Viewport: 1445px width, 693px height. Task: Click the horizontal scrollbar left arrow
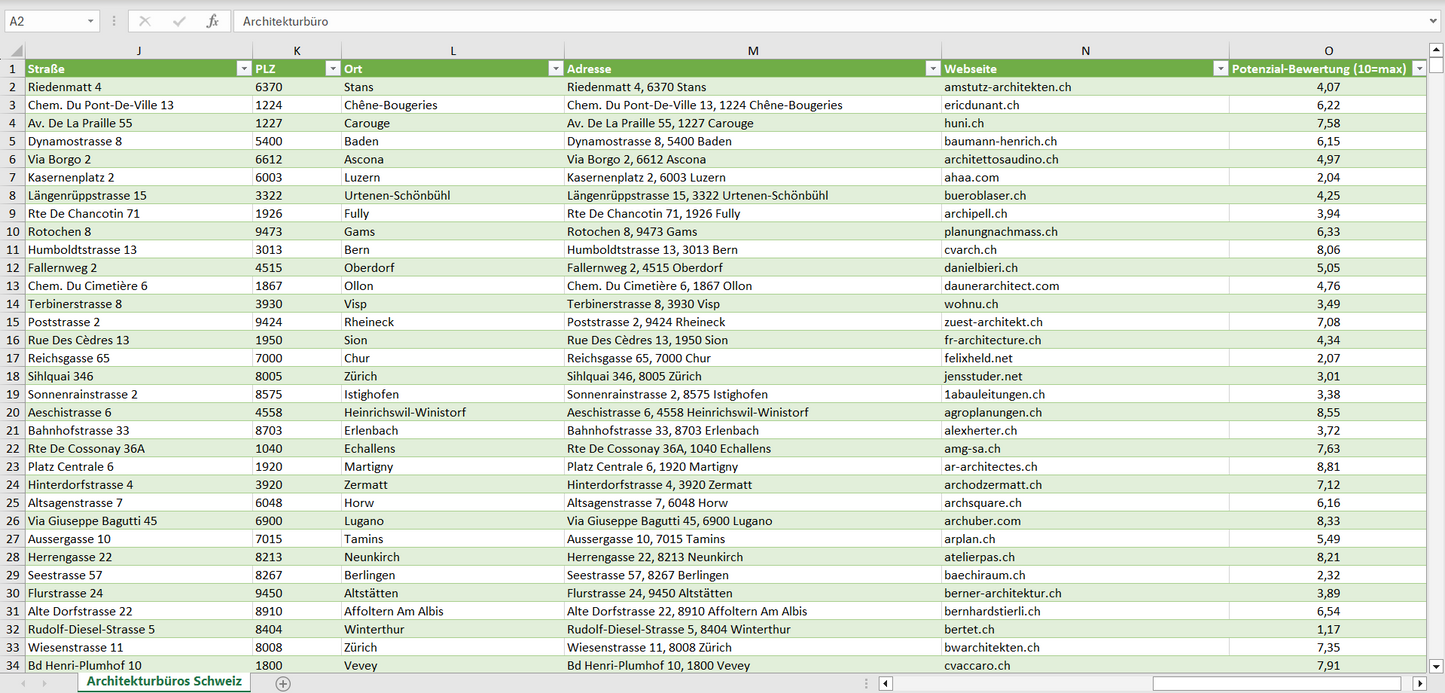pyautogui.click(x=885, y=683)
